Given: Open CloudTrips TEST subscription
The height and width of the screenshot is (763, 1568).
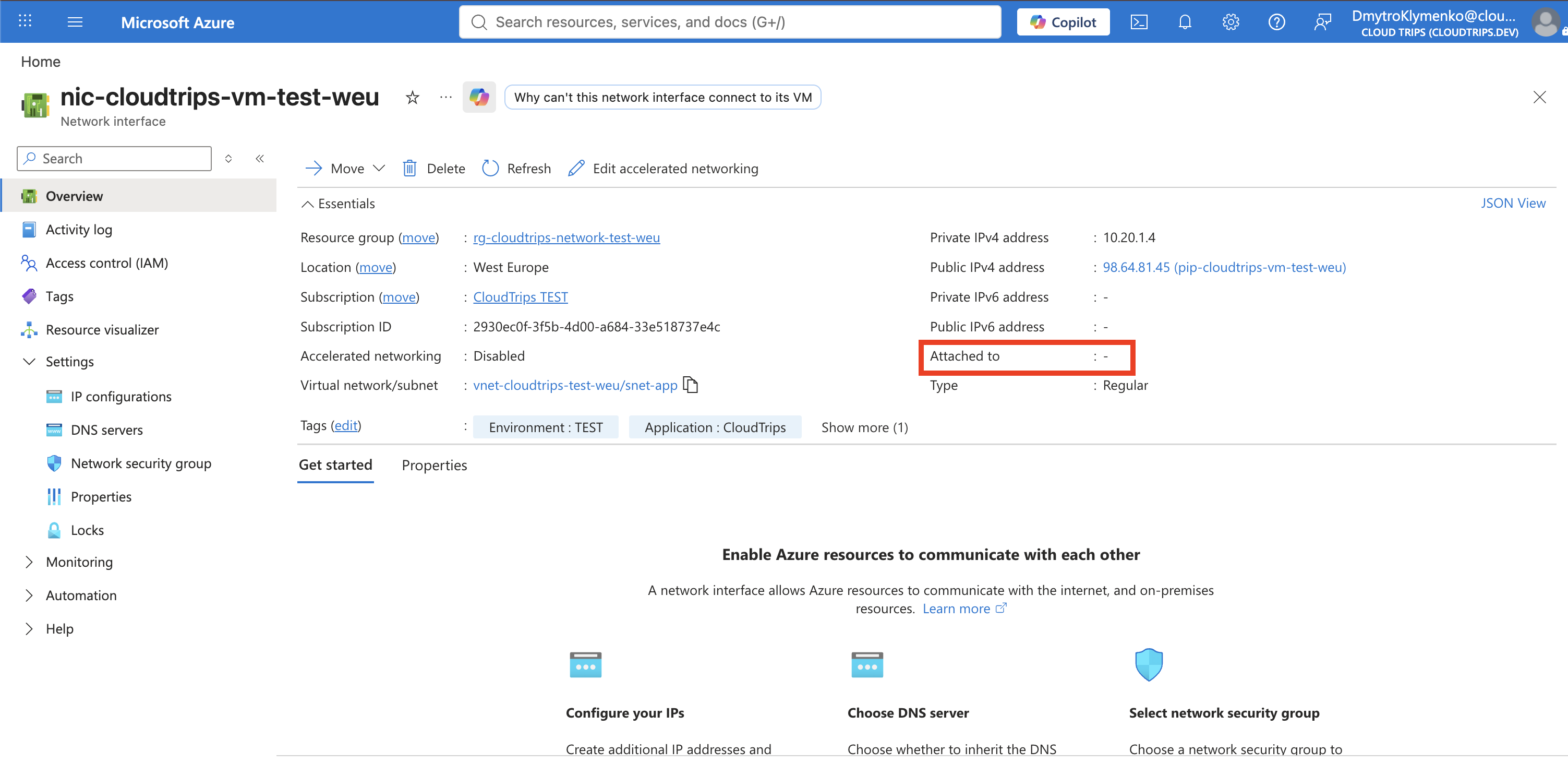Looking at the screenshot, I should pyautogui.click(x=520, y=296).
